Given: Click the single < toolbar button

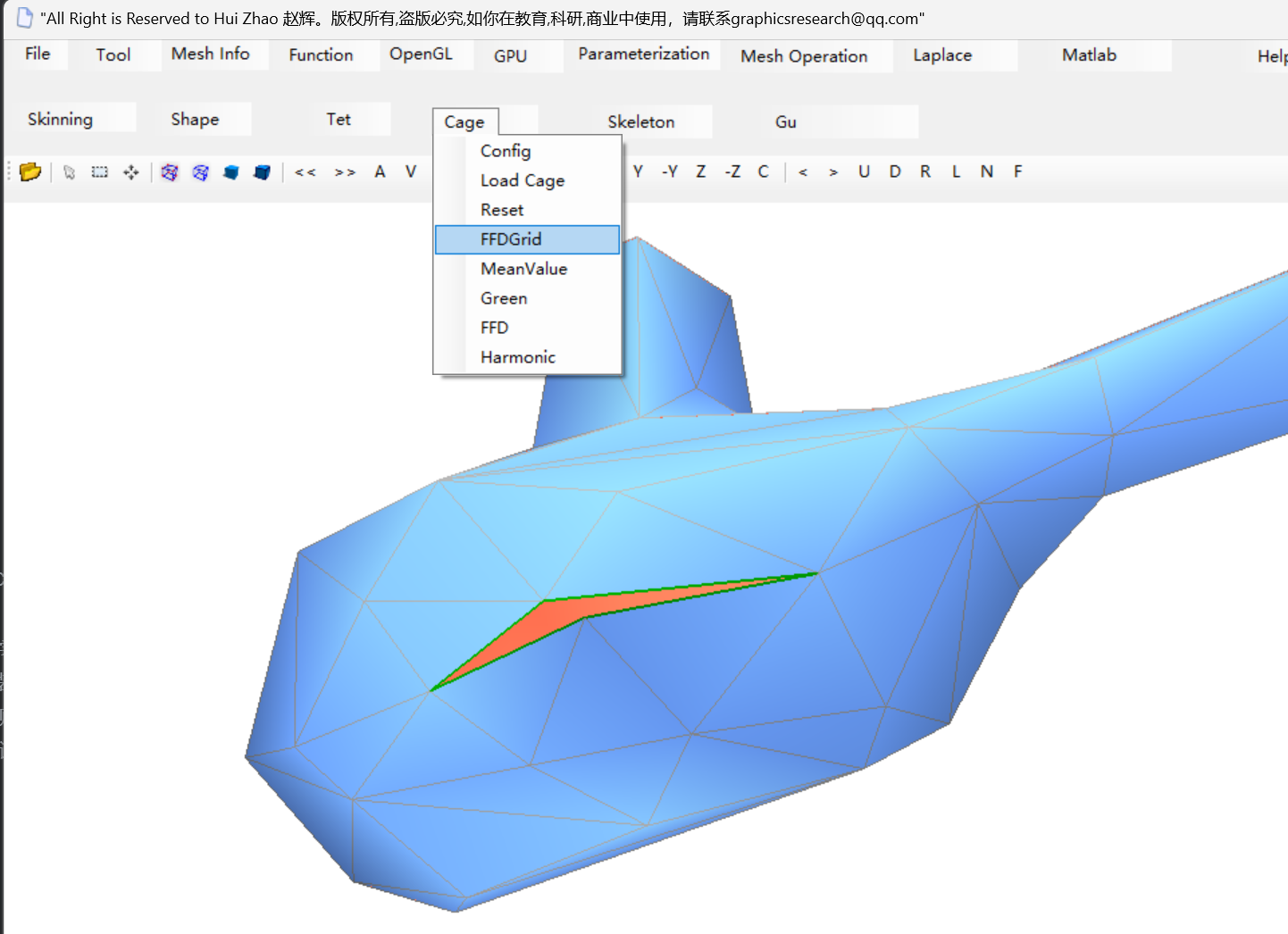Looking at the screenshot, I should 803,172.
